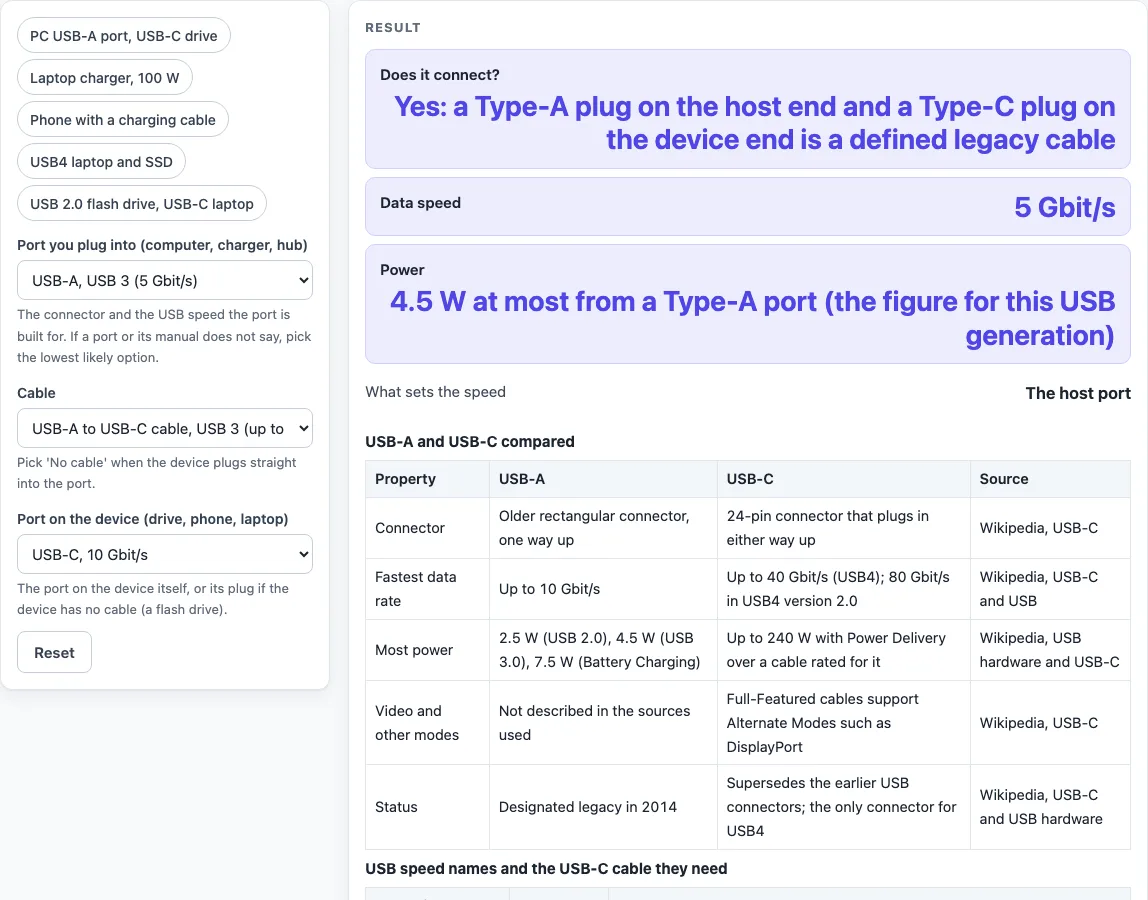The height and width of the screenshot is (900, 1148).
Task: Click the 'Older rectangular connector' cell
Action: point(603,528)
